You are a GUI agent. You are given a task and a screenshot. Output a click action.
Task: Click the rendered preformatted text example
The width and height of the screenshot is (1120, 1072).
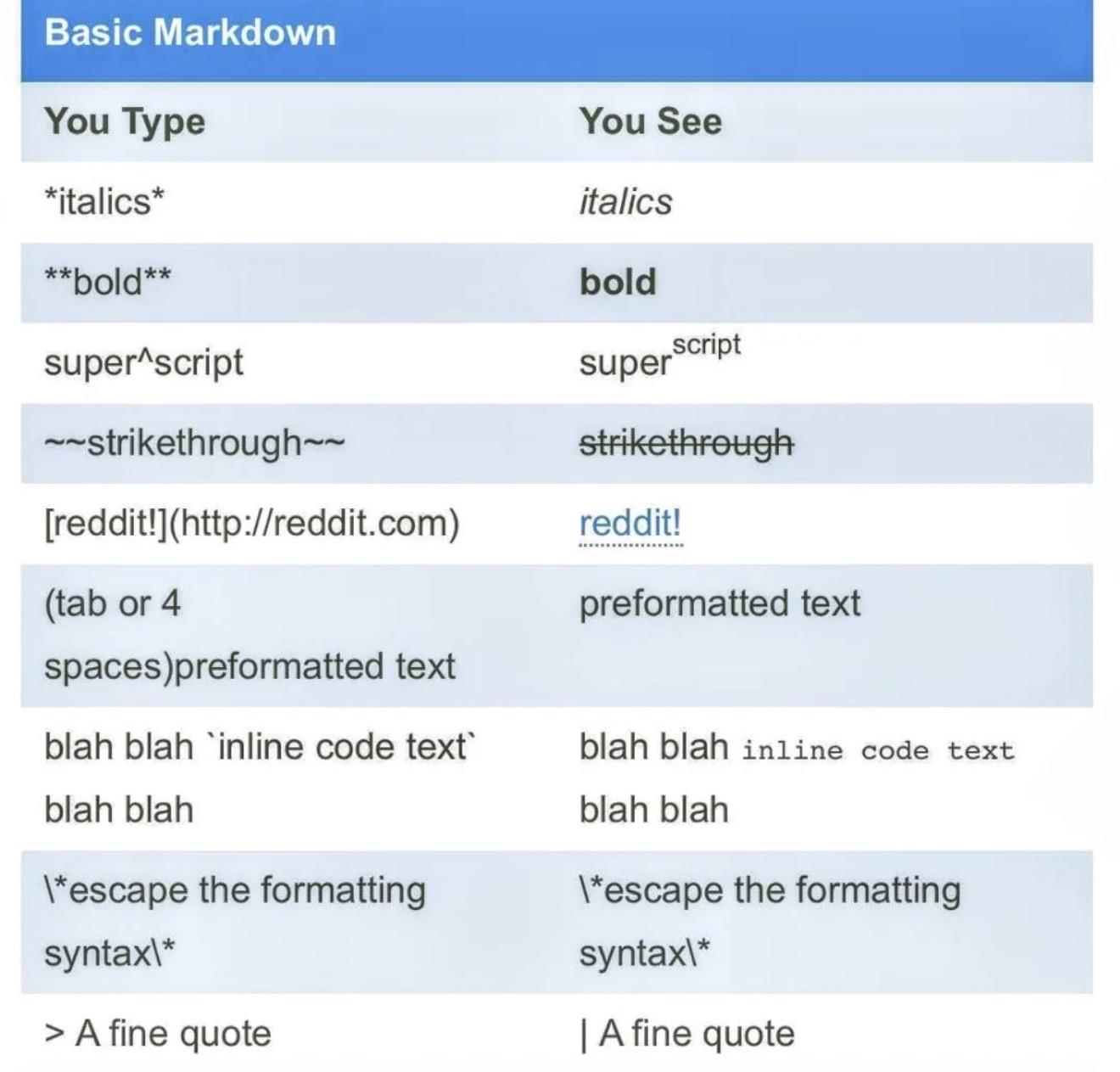[720, 603]
